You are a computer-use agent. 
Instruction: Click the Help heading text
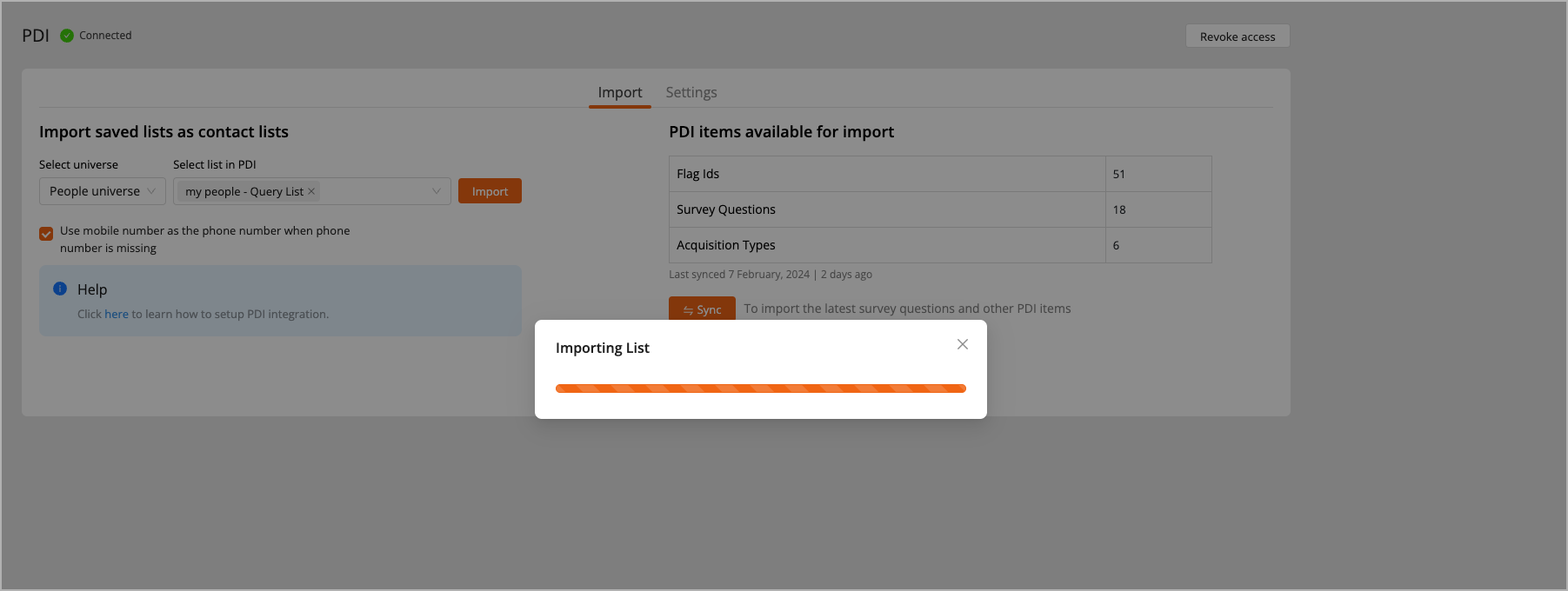[92, 289]
